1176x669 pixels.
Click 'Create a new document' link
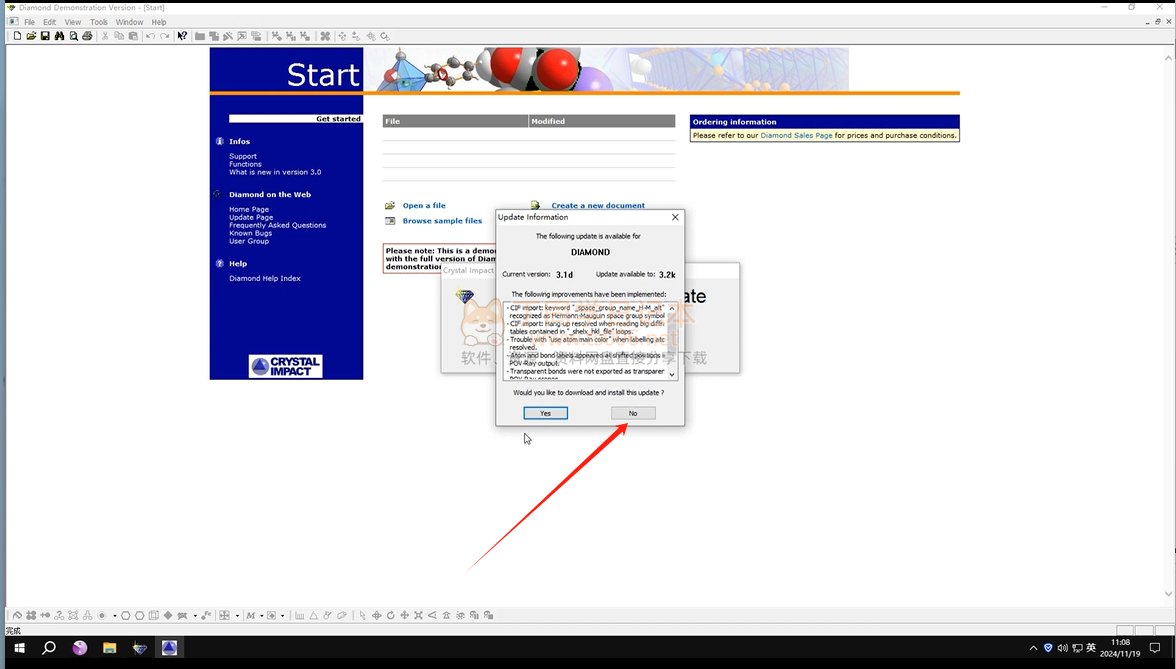click(598, 206)
